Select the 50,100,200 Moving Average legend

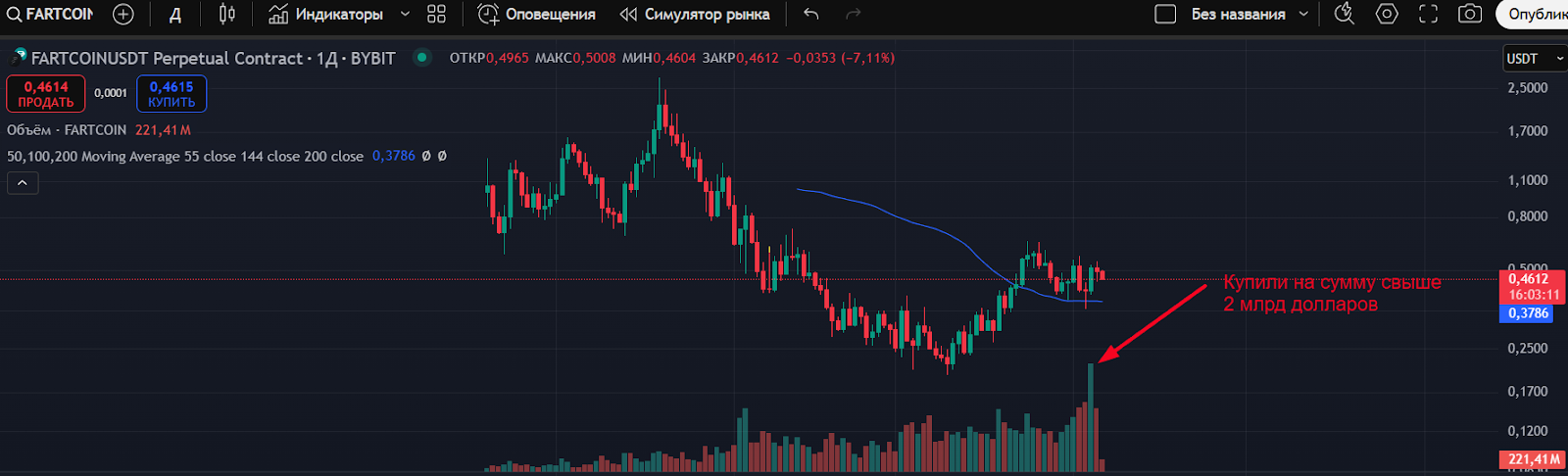(185, 156)
